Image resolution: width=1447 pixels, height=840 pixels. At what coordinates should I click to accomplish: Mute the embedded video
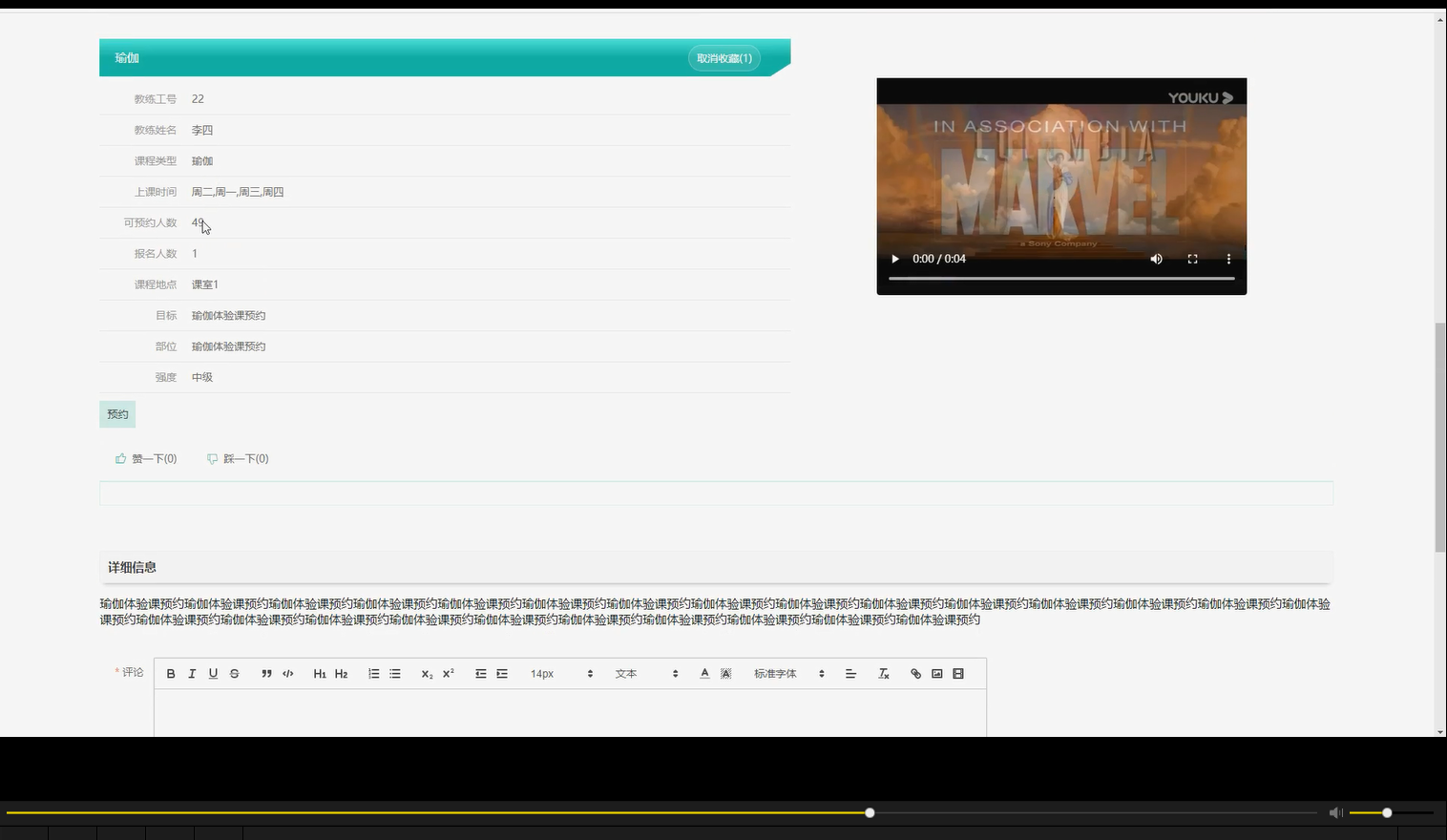point(1156,259)
